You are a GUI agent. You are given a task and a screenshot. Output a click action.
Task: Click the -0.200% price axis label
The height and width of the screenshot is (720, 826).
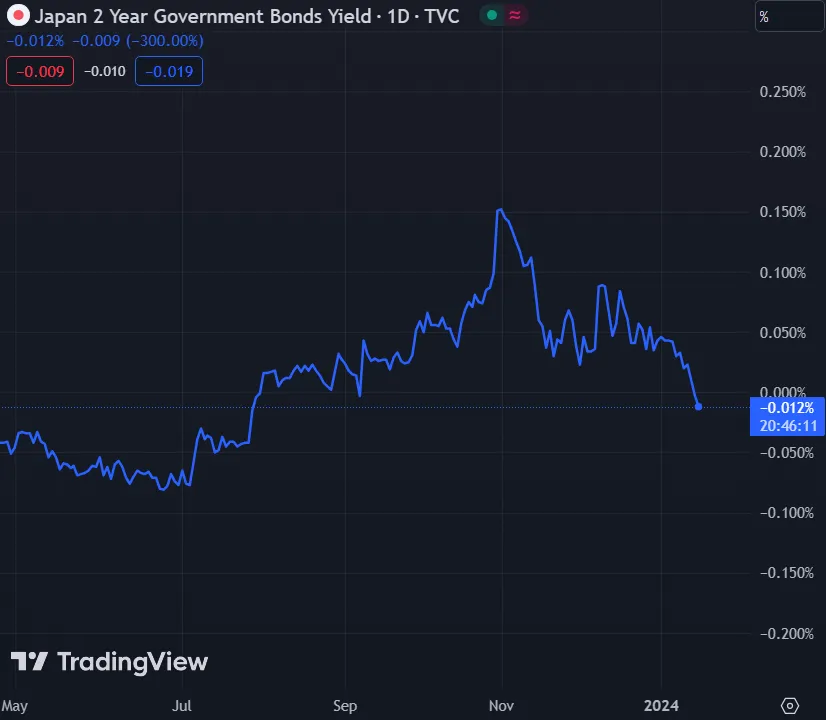[x=781, y=634]
